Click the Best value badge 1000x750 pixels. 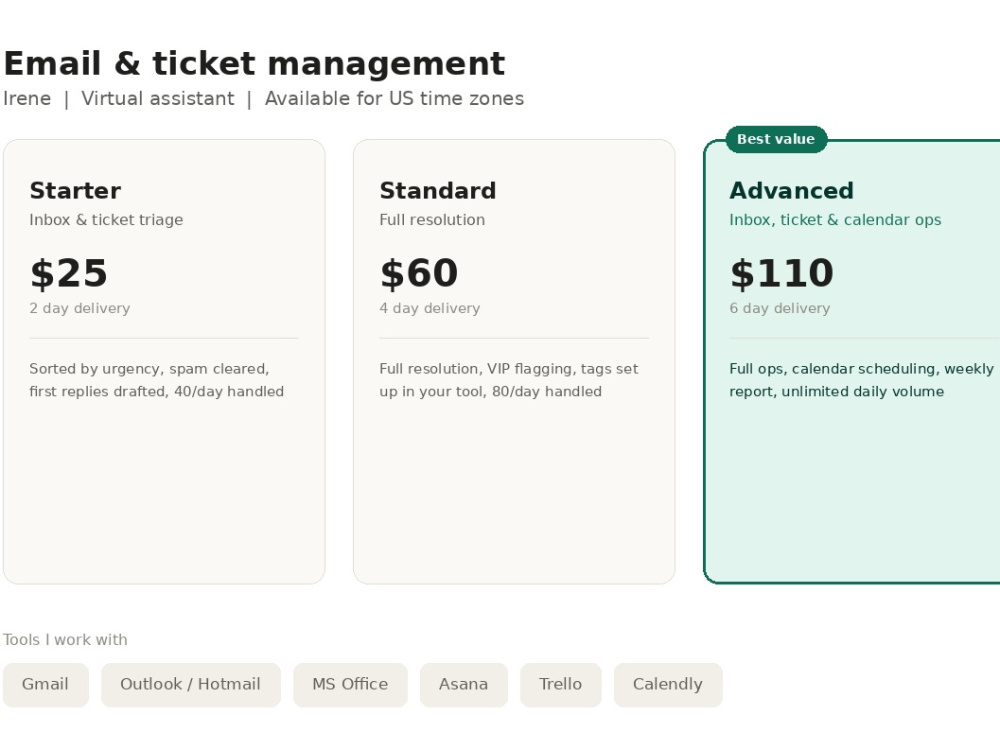pos(776,139)
